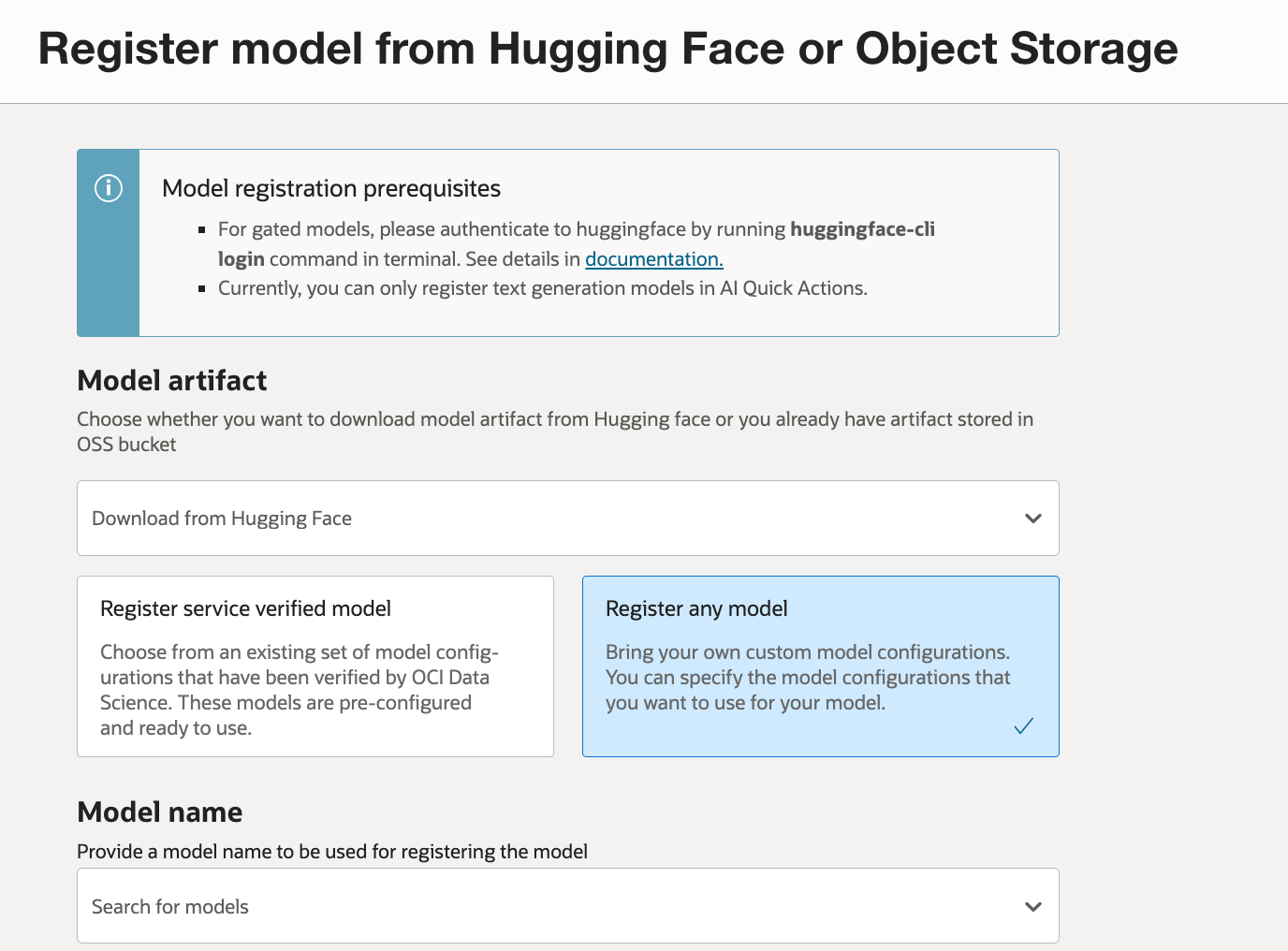
Task: Click the page title Register model heading
Action: (x=607, y=49)
